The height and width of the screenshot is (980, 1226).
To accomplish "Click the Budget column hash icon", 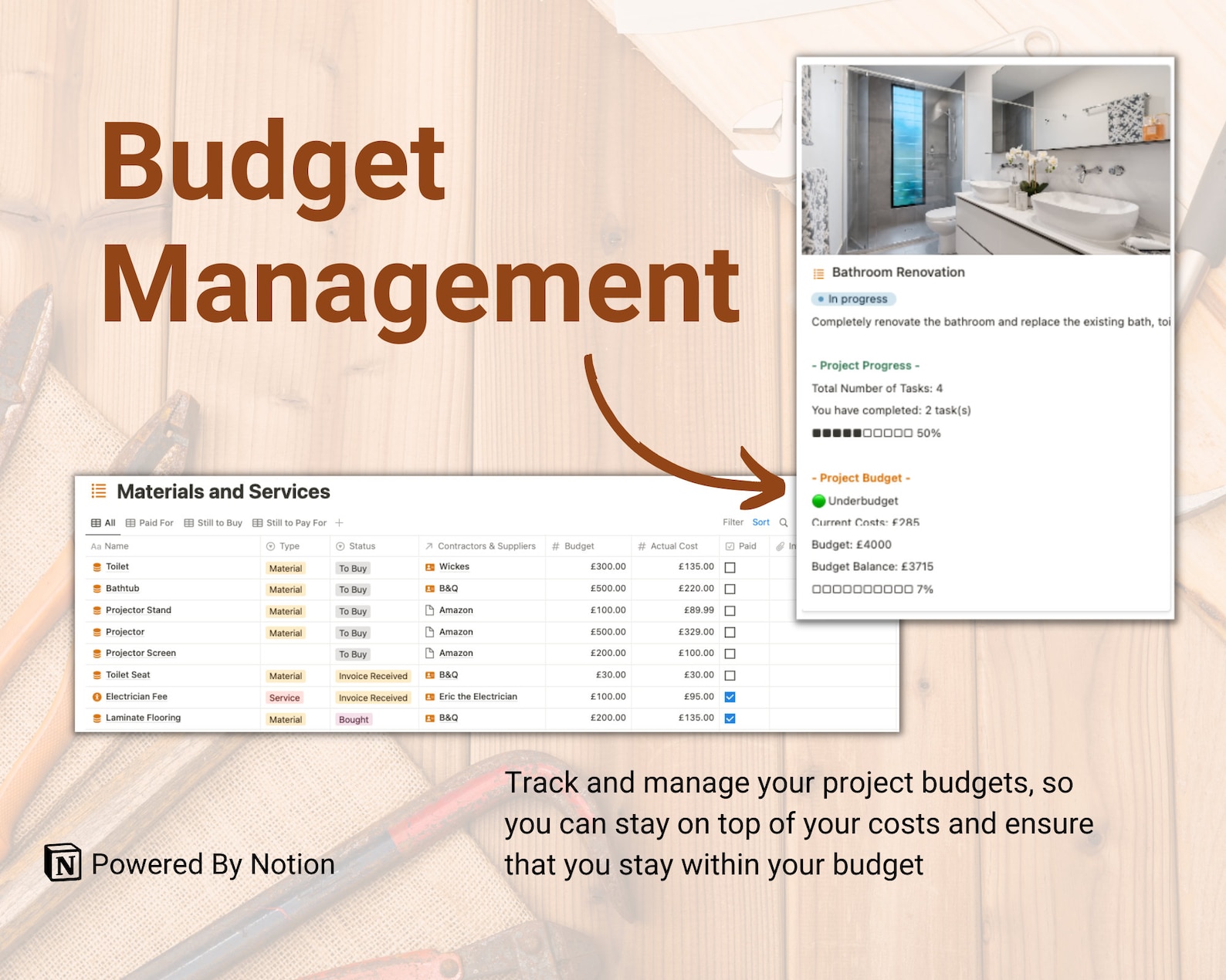I will click(555, 546).
